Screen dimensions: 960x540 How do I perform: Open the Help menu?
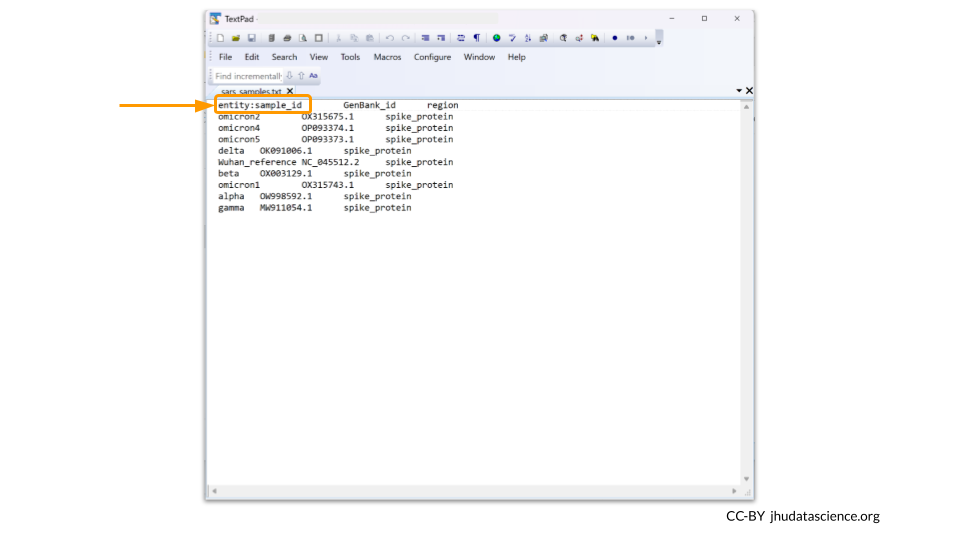coord(517,57)
